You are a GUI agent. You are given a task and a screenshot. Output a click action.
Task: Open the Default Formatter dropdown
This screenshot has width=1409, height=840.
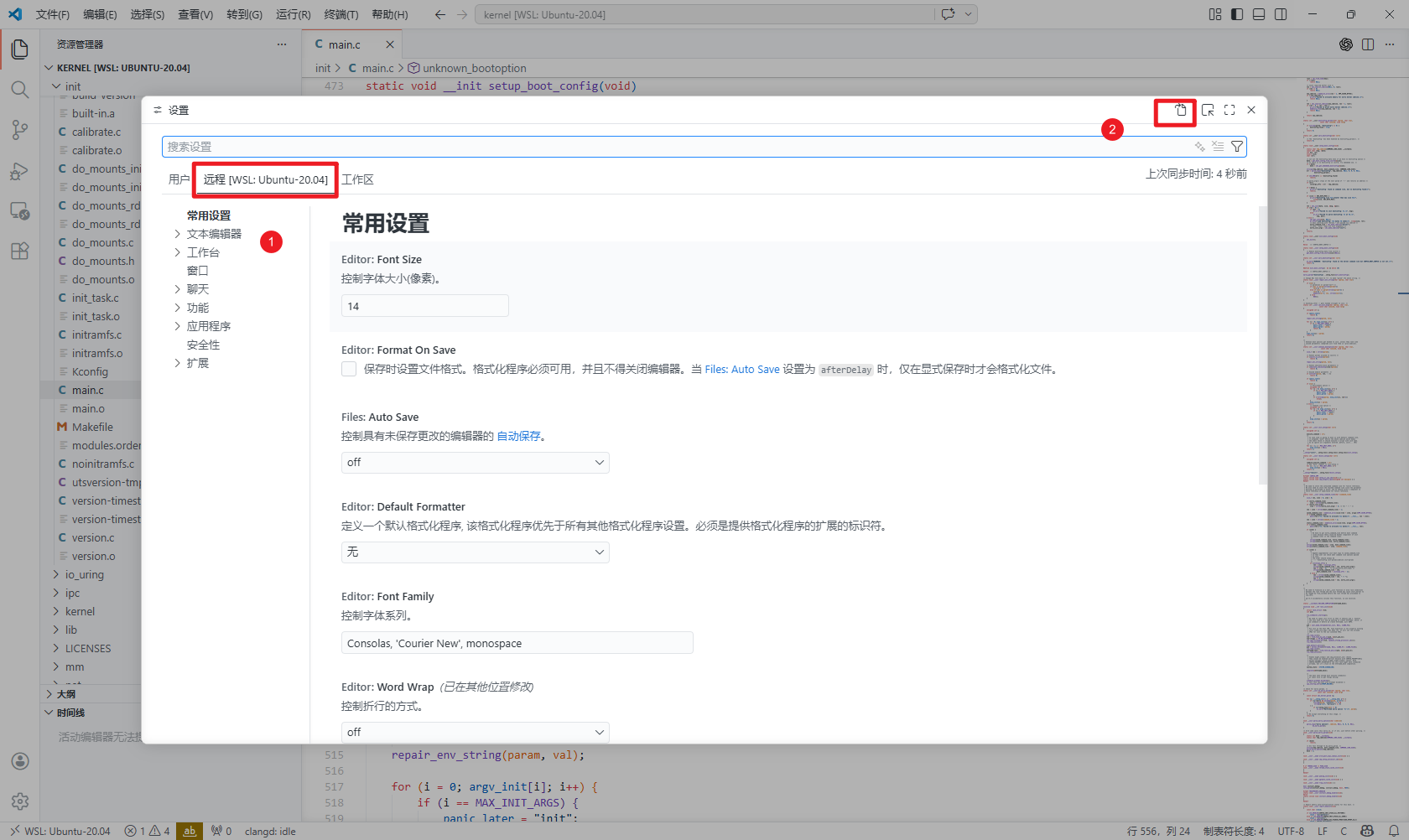(x=475, y=552)
